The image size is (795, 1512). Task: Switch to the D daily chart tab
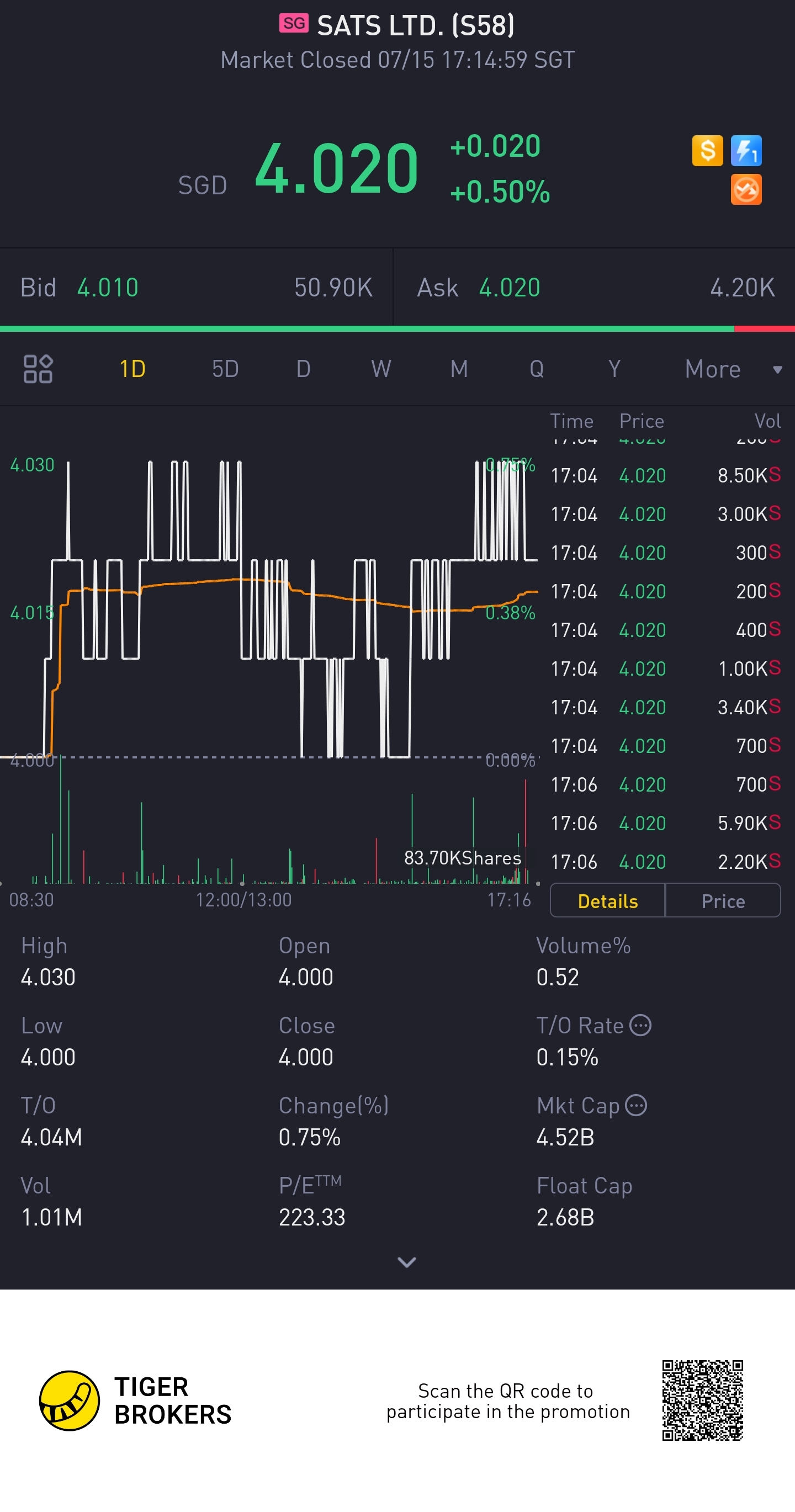304,369
